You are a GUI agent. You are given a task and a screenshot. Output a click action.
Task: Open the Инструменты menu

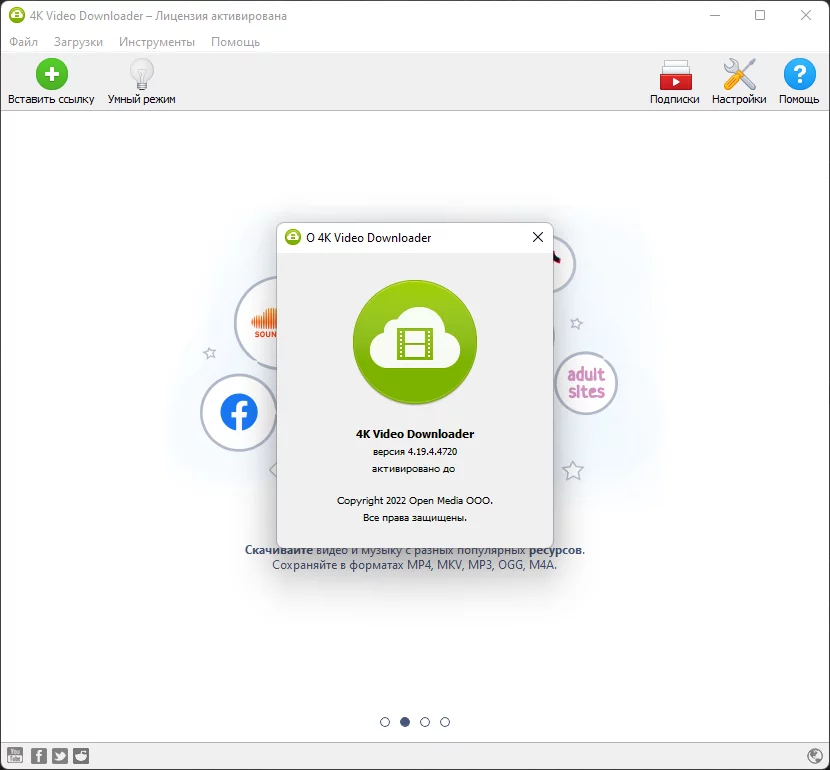point(157,42)
